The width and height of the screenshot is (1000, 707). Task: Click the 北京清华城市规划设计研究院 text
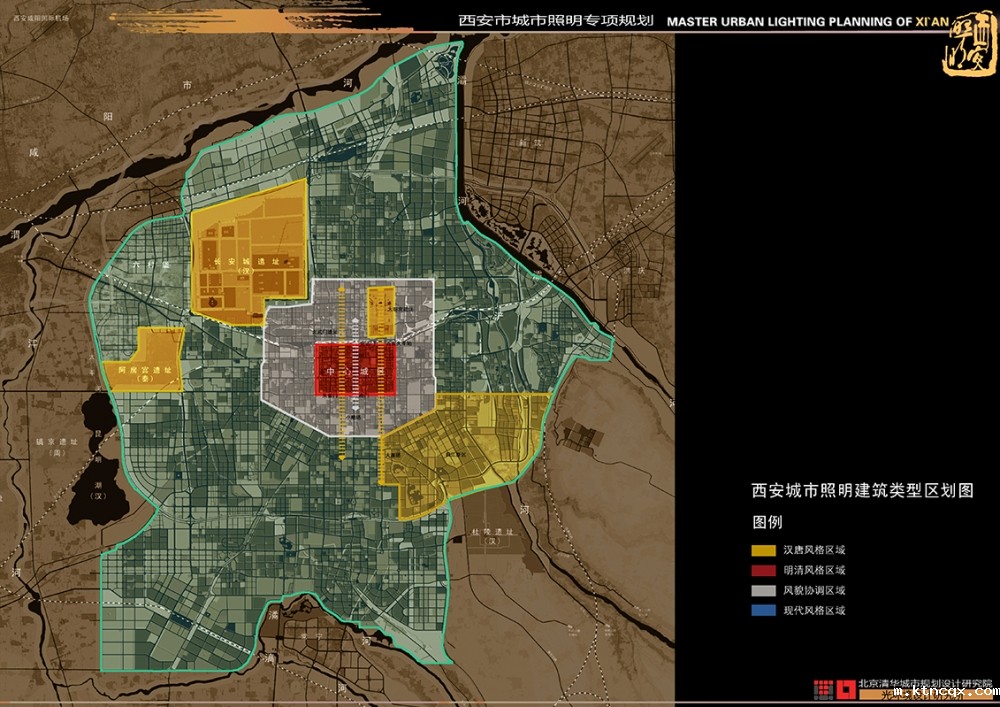pyautogui.click(x=923, y=685)
